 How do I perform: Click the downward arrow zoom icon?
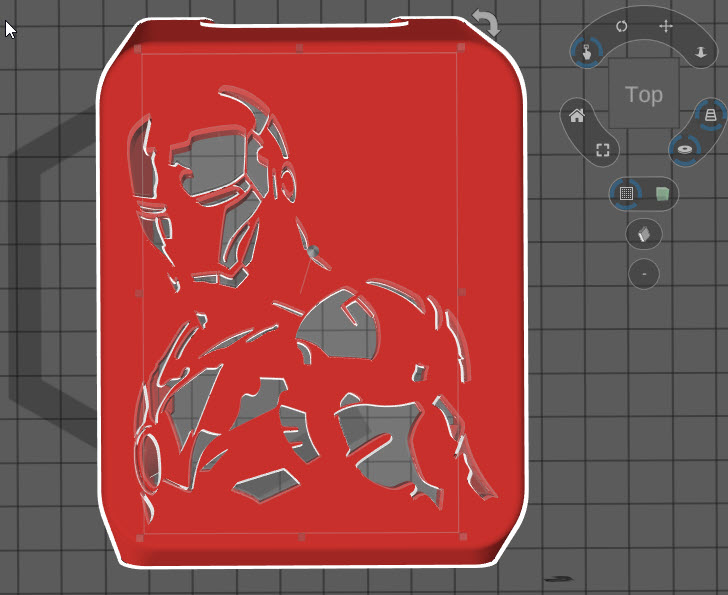pyautogui.click(x=701, y=52)
